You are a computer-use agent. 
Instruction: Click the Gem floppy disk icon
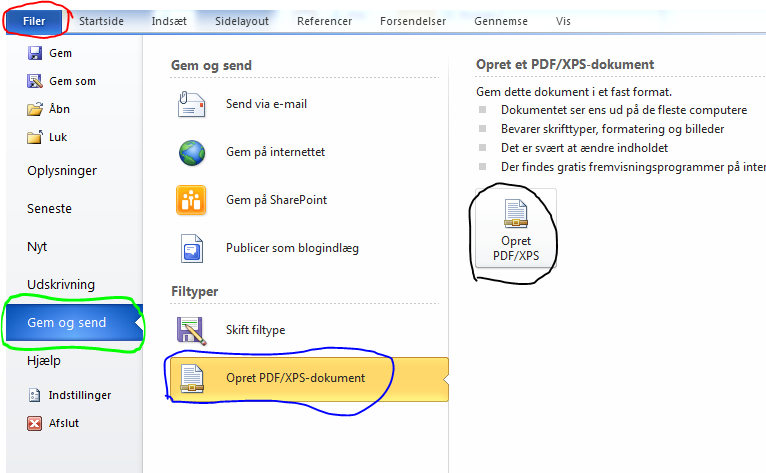(x=35, y=53)
